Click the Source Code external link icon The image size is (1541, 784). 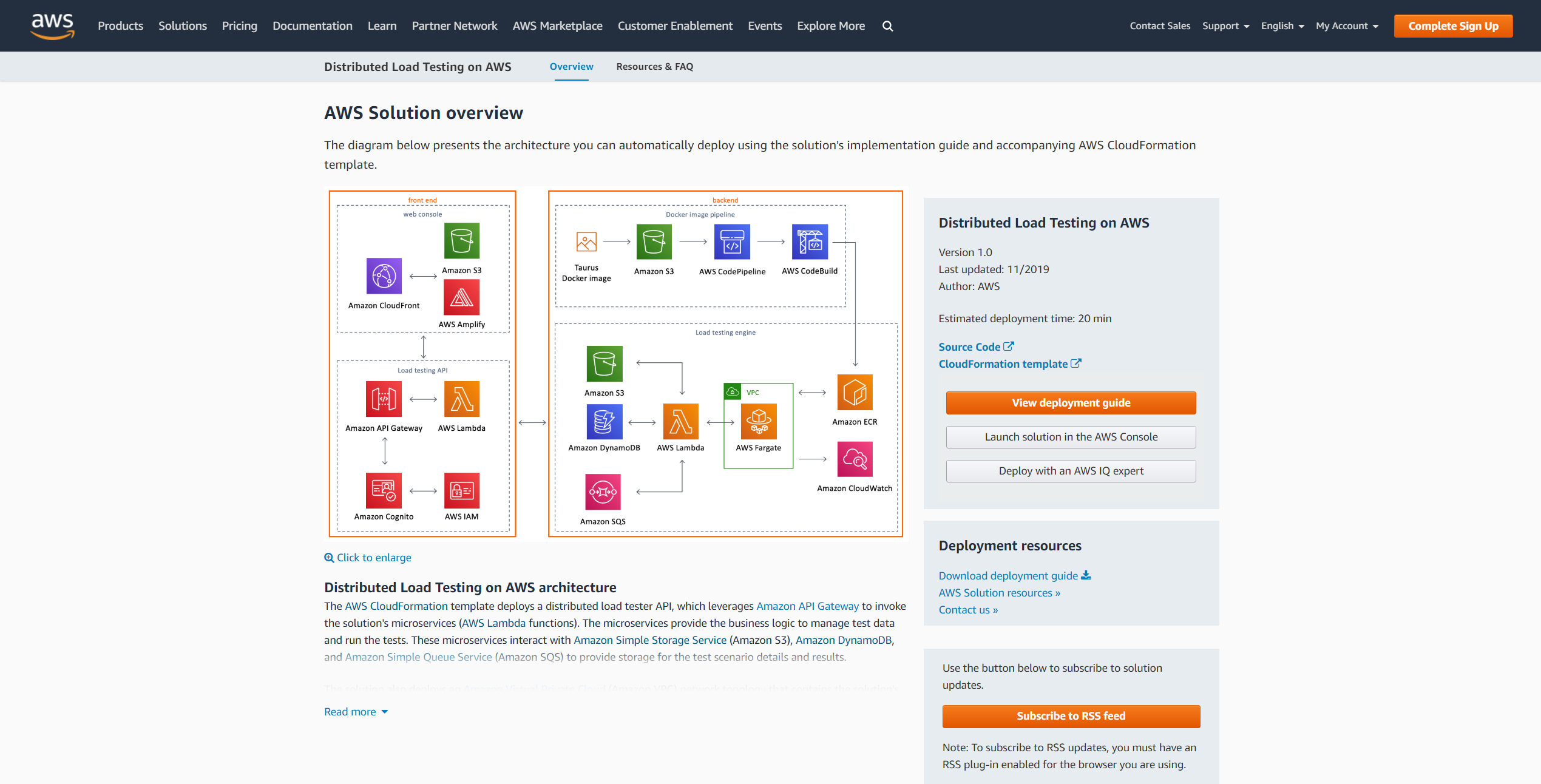(1008, 346)
